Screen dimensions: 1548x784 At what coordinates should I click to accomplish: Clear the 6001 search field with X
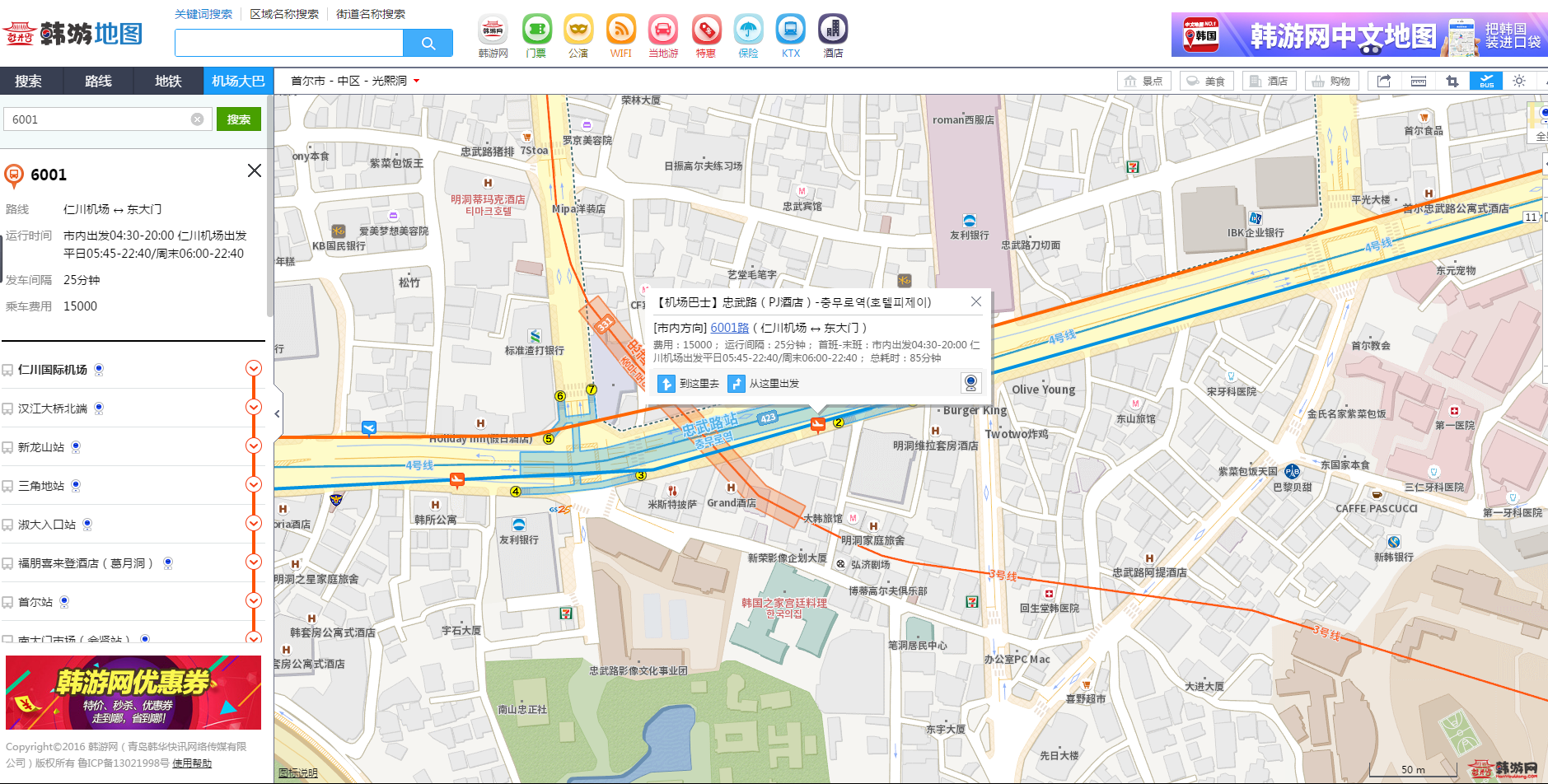197,119
